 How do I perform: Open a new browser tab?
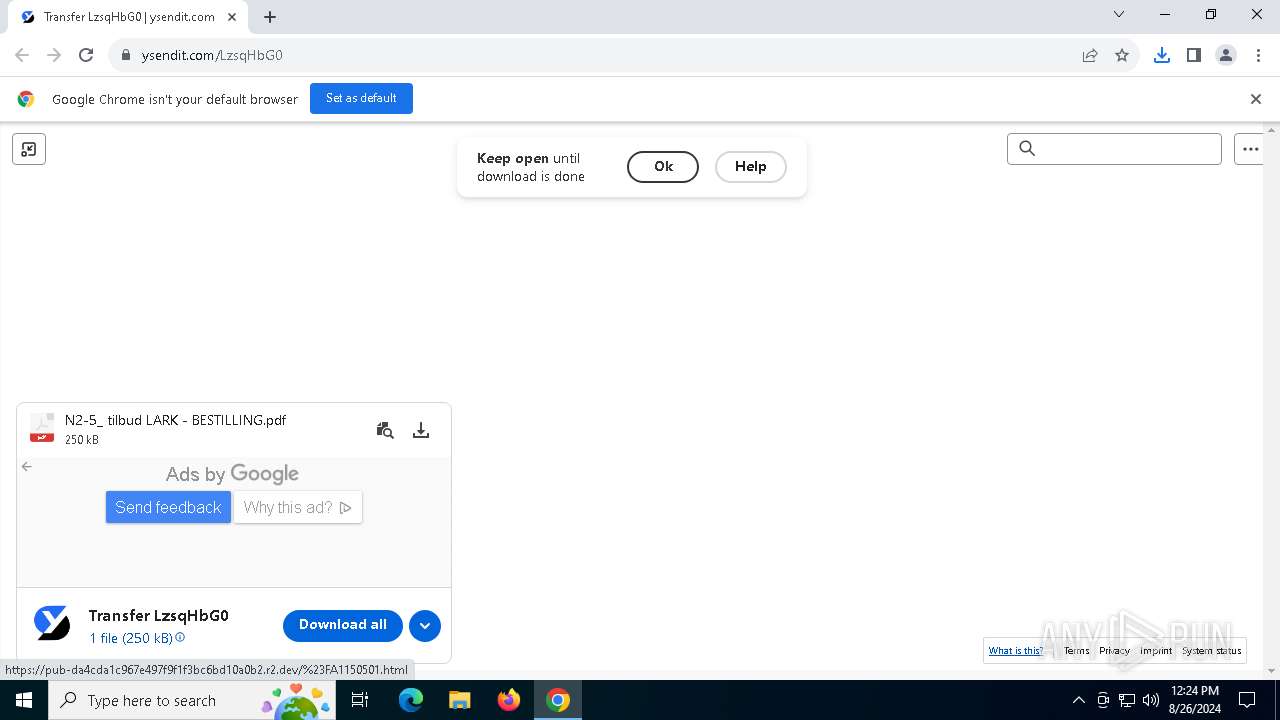coord(270,17)
